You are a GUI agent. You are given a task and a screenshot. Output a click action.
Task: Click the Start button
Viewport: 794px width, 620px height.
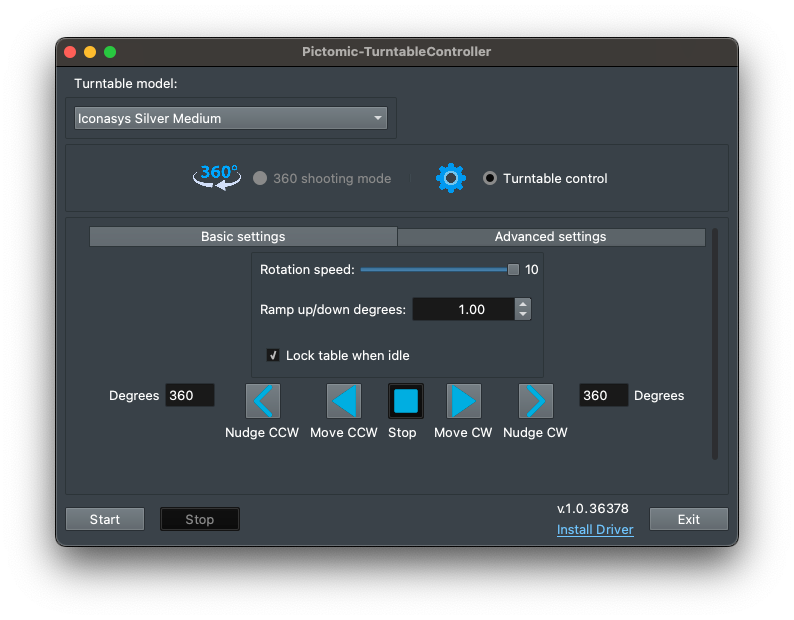(x=105, y=519)
